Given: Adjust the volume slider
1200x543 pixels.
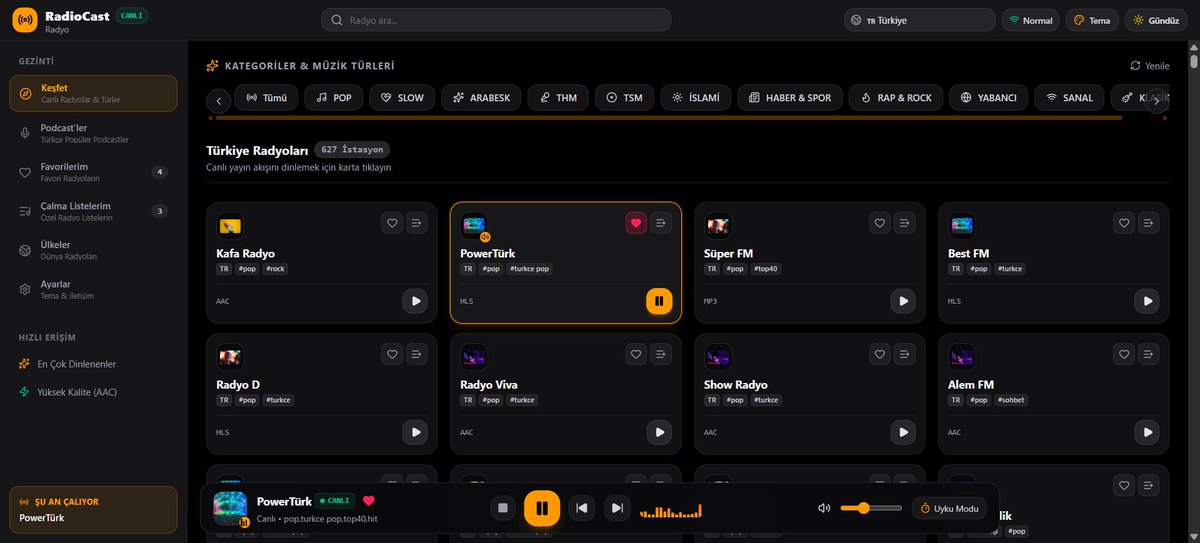Looking at the screenshot, I should [870, 508].
